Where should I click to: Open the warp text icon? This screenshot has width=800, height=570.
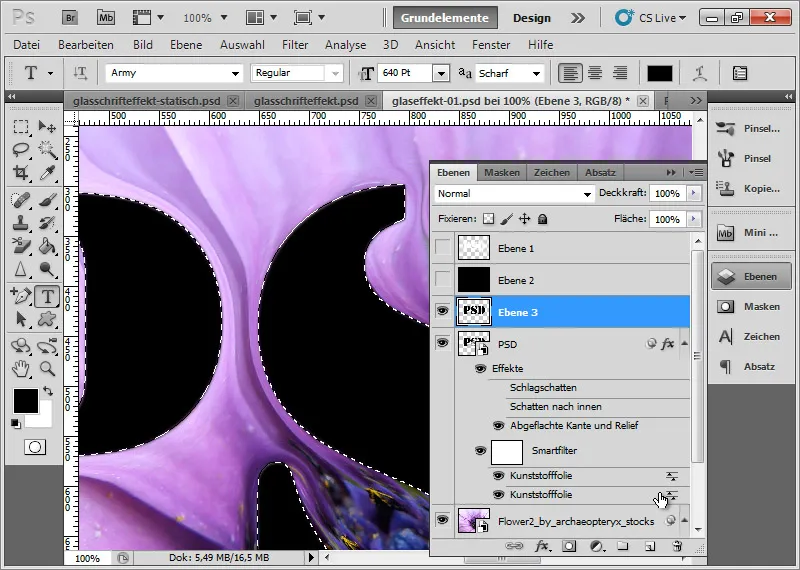pyautogui.click(x=699, y=73)
